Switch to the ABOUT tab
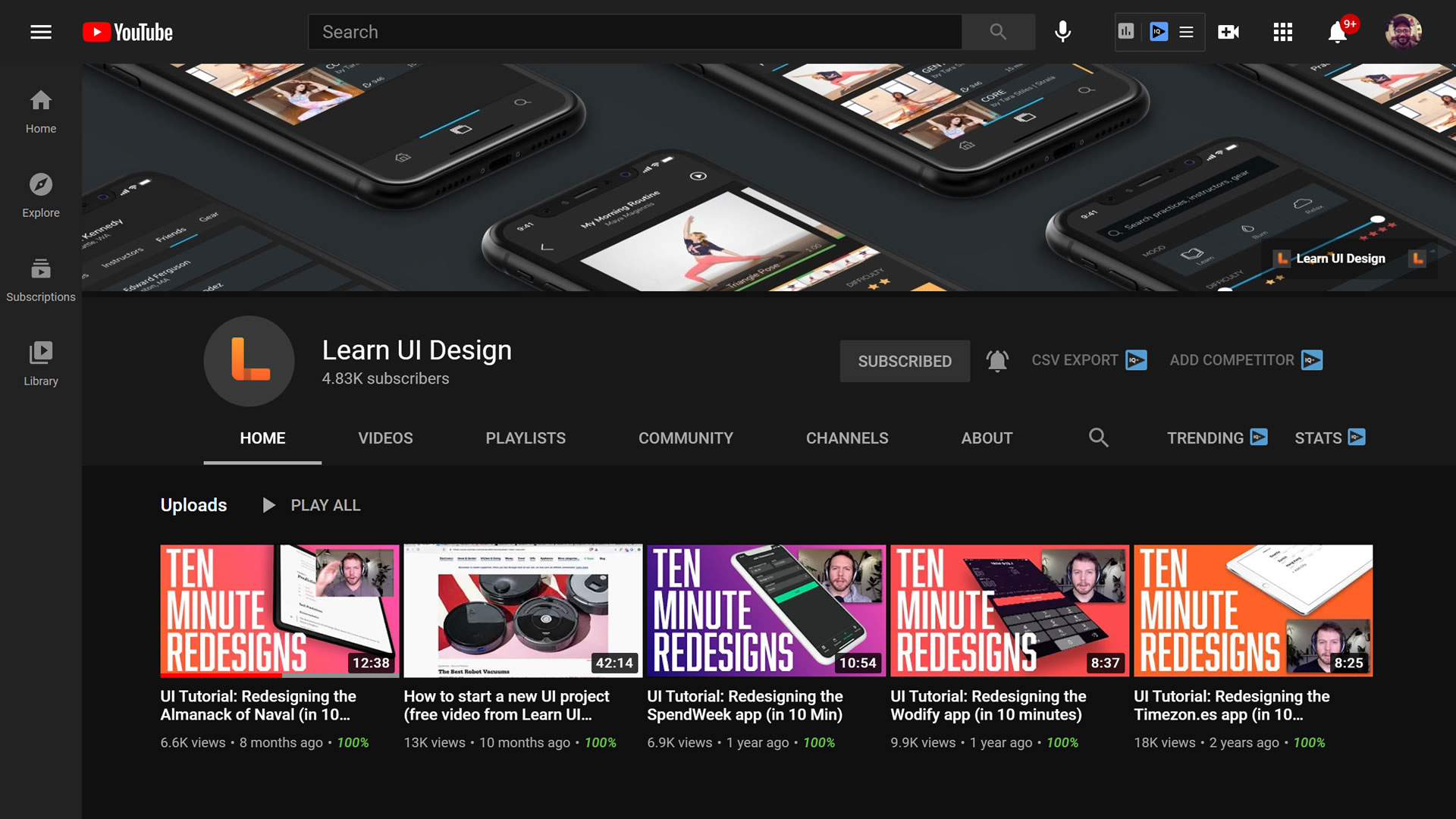 click(987, 438)
